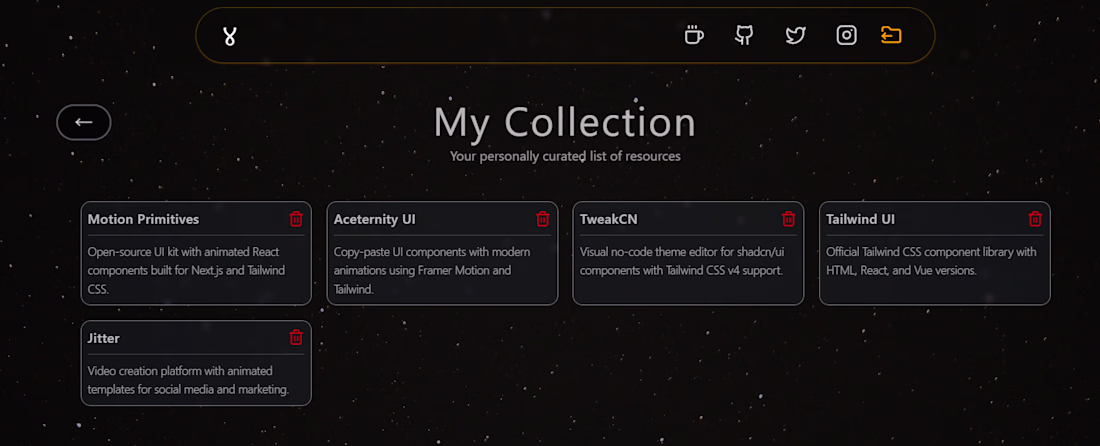The image size is (1100, 446).
Task: Visit the Twitter bird icon link
Action: tap(795, 35)
